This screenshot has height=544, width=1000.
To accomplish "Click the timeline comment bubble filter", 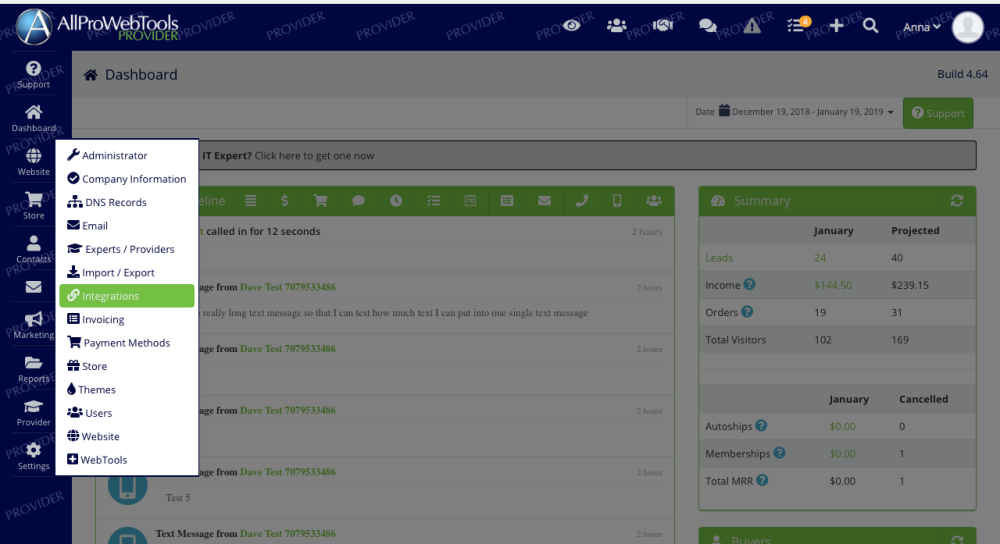I will click(x=358, y=201).
